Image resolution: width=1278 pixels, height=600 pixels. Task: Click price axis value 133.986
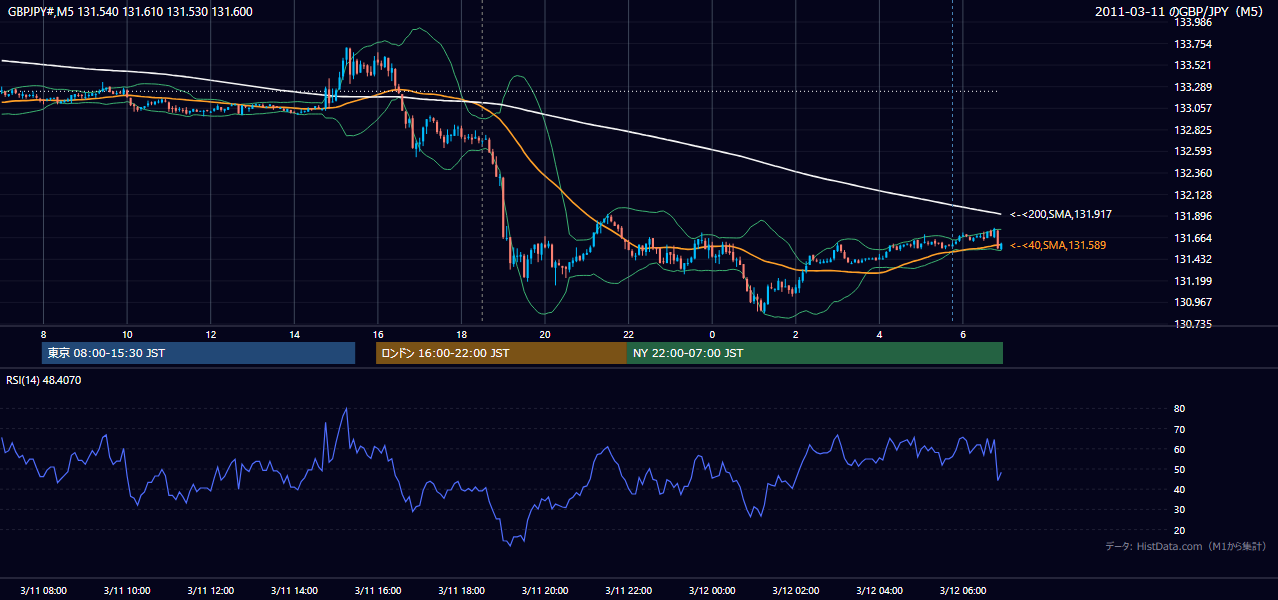[x=1193, y=22]
